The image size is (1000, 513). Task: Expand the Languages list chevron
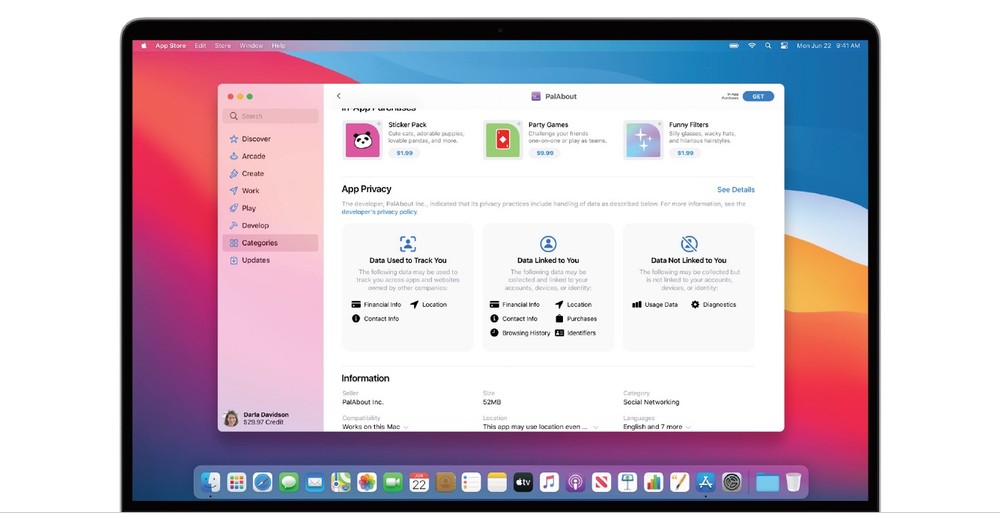(688, 427)
